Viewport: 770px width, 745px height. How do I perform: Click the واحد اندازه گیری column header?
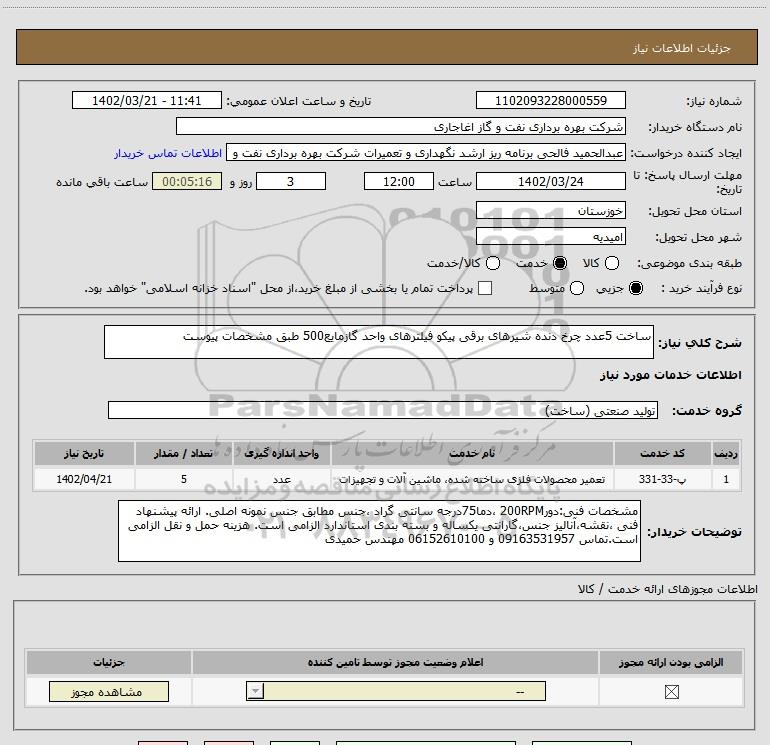(282, 453)
